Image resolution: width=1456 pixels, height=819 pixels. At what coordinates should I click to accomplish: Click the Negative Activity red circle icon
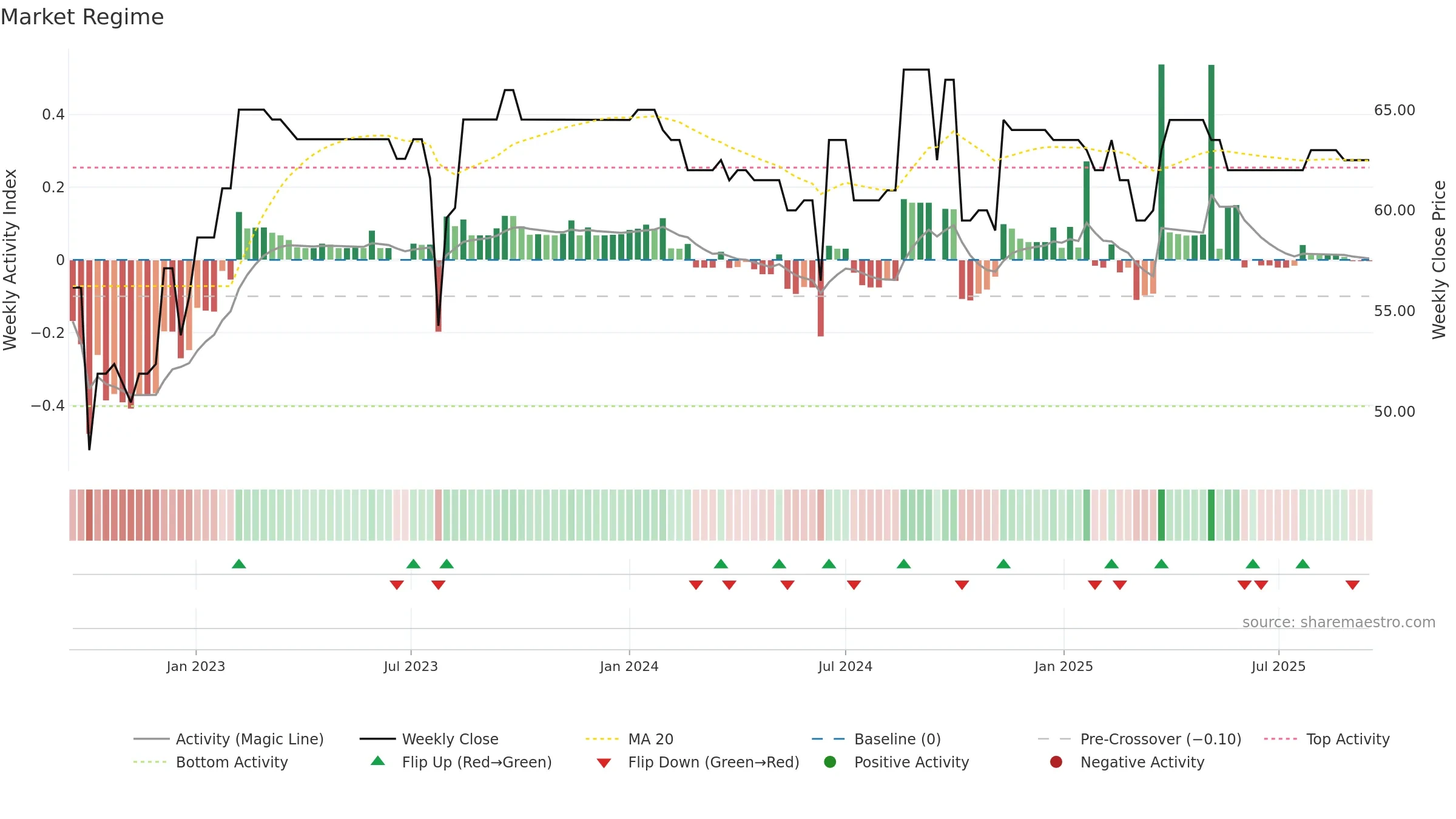[1056, 762]
